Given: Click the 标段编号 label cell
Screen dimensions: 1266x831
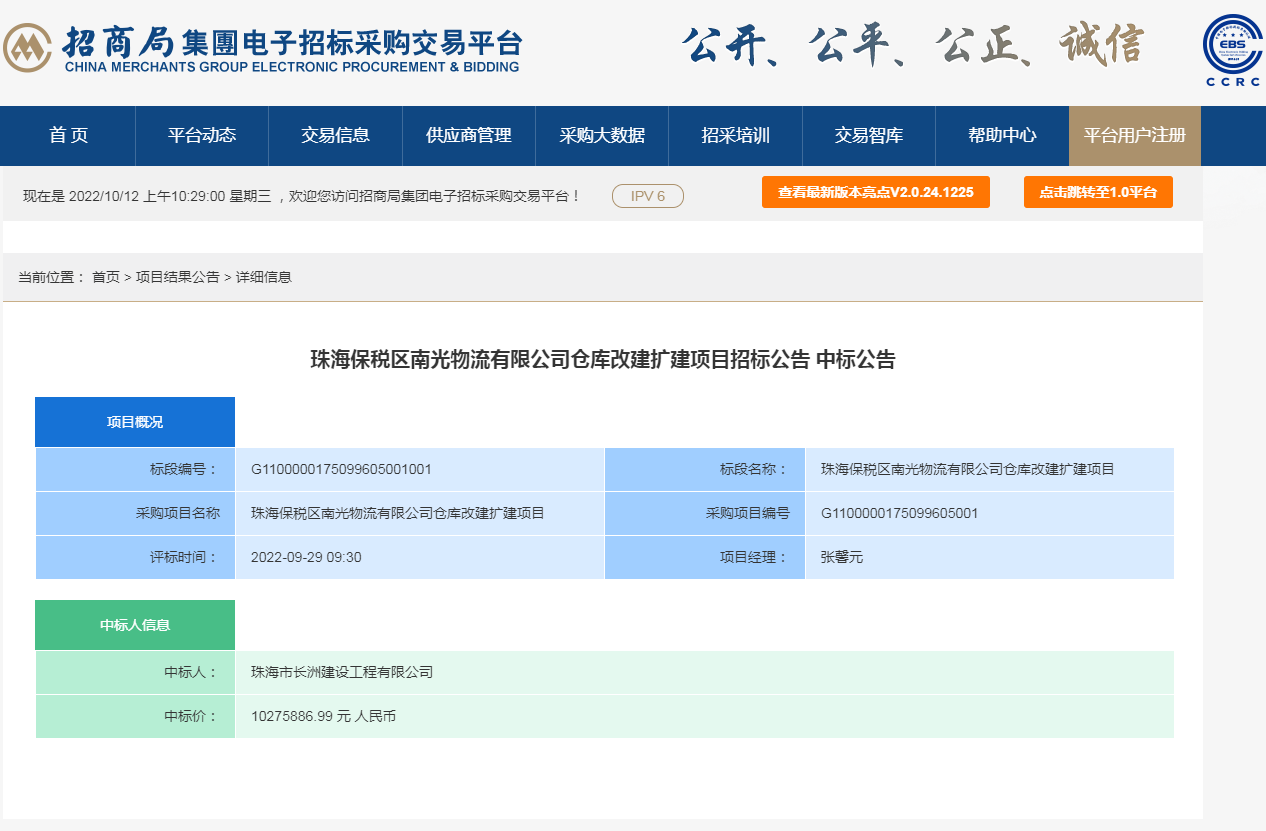Looking at the screenshot, I should tap(135, 469).
